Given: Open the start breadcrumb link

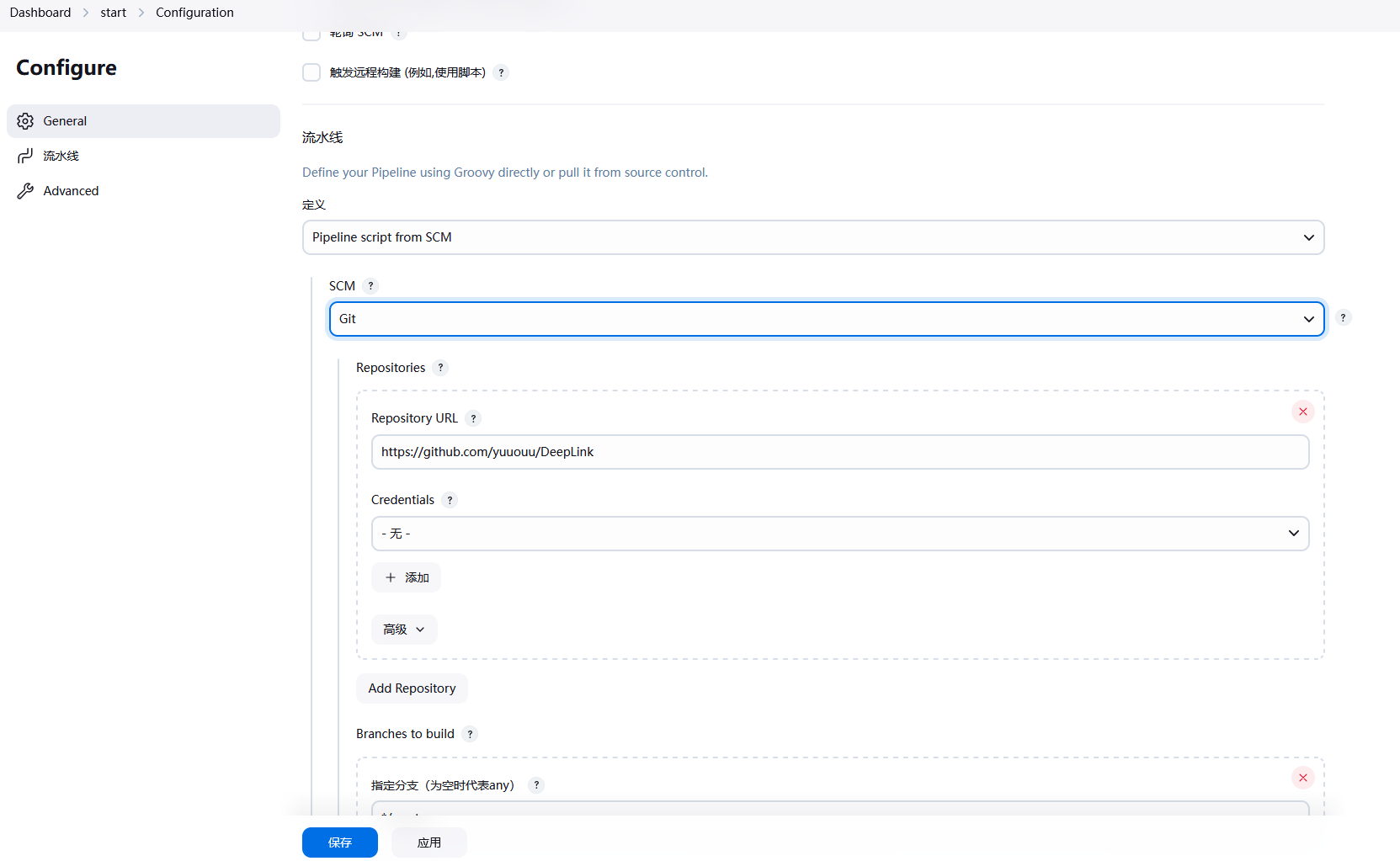Looking at the screenshot, I should [x=113, y=13].
